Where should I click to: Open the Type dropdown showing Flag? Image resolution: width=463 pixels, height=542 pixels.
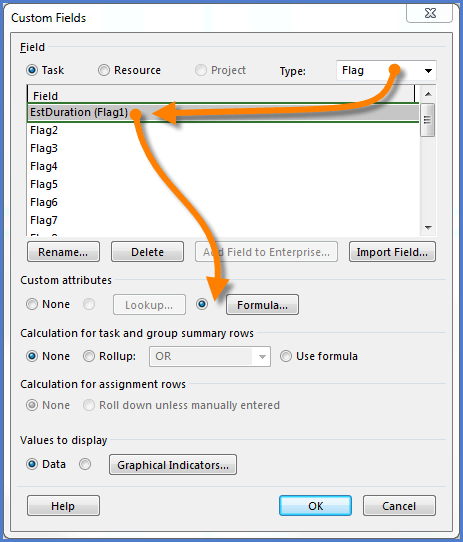[x=386, y=71]
